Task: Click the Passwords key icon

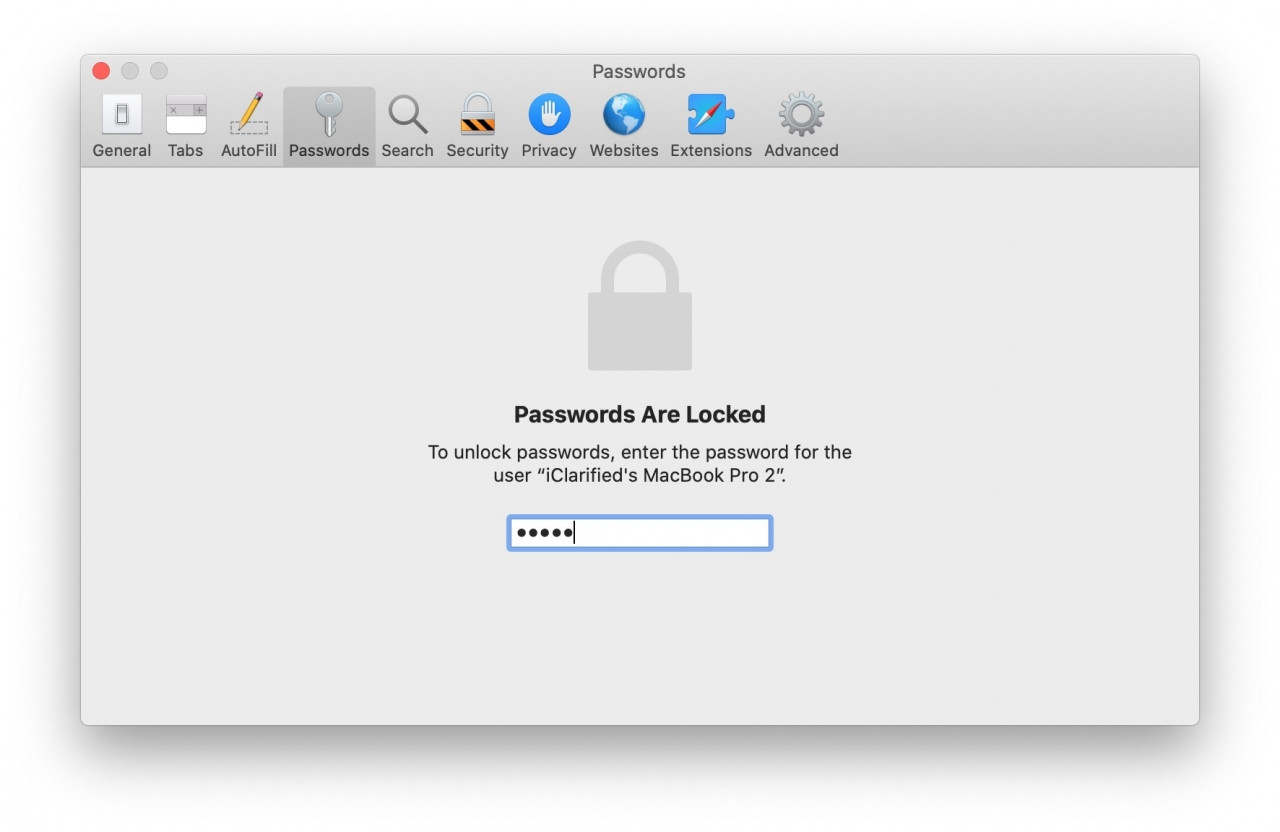Action: 329,115
